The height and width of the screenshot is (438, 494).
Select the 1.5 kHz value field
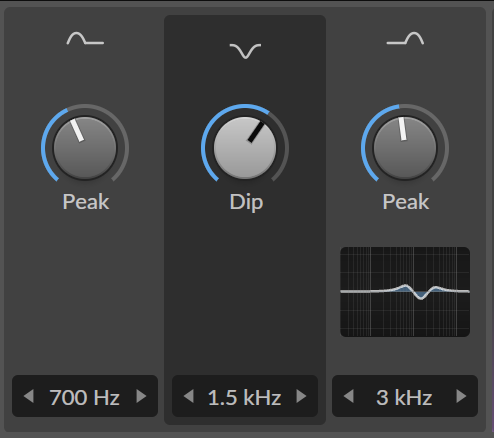click(245, 396)
